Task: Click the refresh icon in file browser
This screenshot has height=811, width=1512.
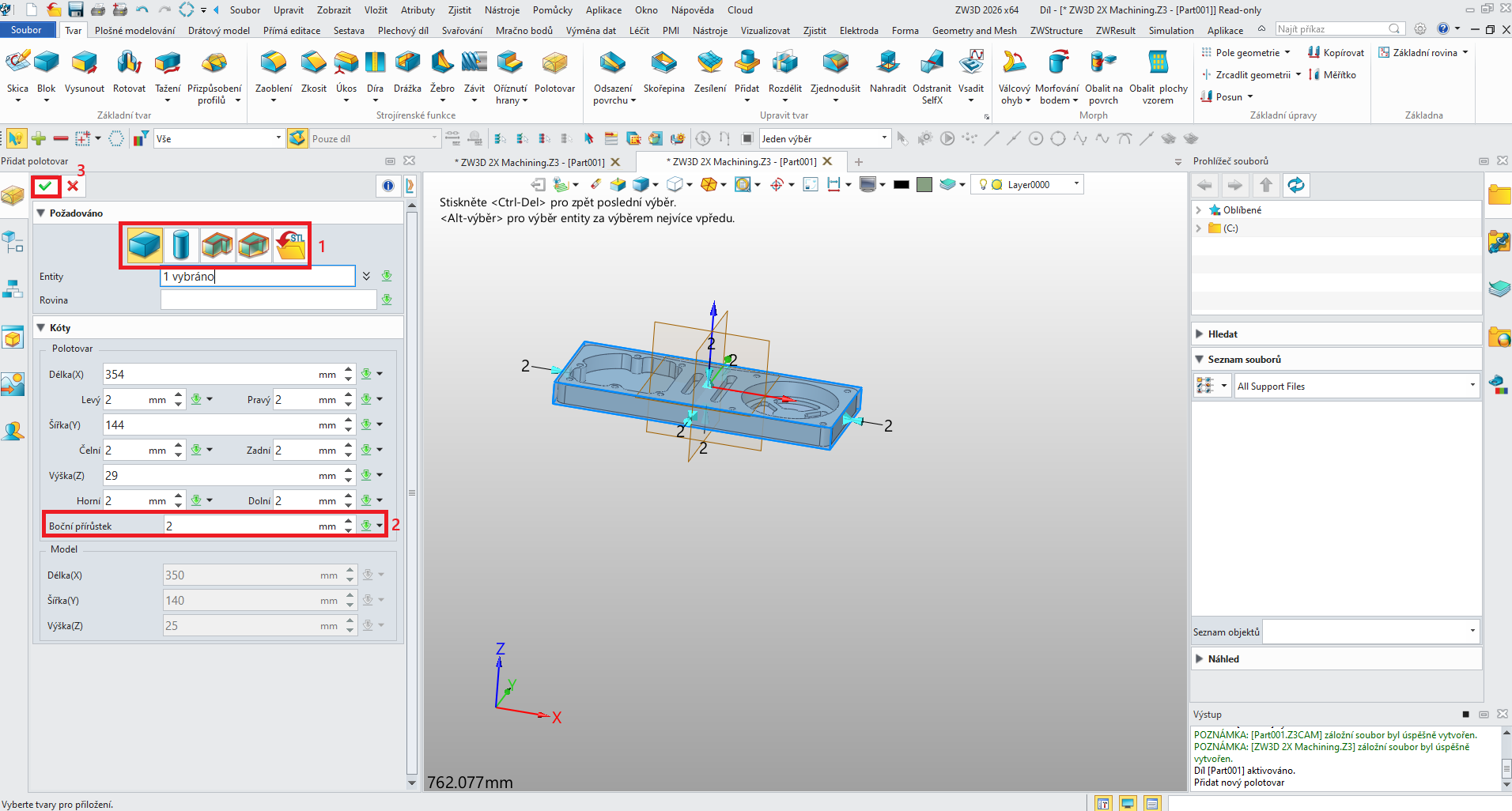Action: pyautogui.click(x=1296, y=185)
